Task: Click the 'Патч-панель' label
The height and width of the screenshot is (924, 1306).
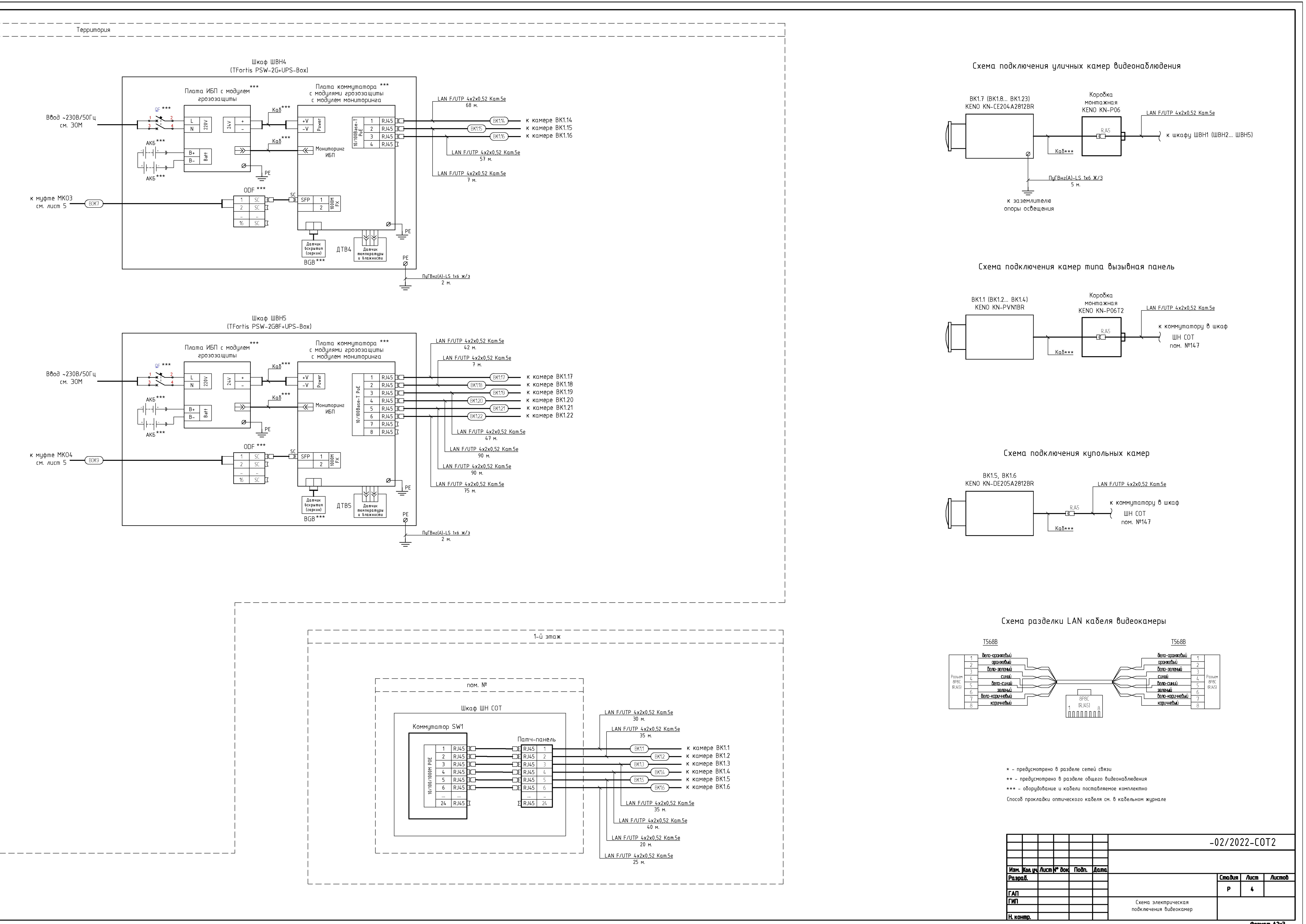Action: coord(537,740)
